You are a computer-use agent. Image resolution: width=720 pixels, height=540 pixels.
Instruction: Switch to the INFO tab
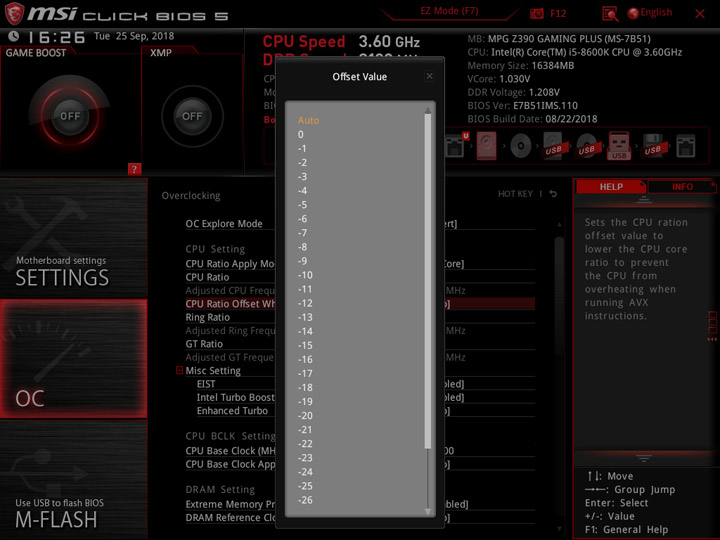[x=682, y=187]
